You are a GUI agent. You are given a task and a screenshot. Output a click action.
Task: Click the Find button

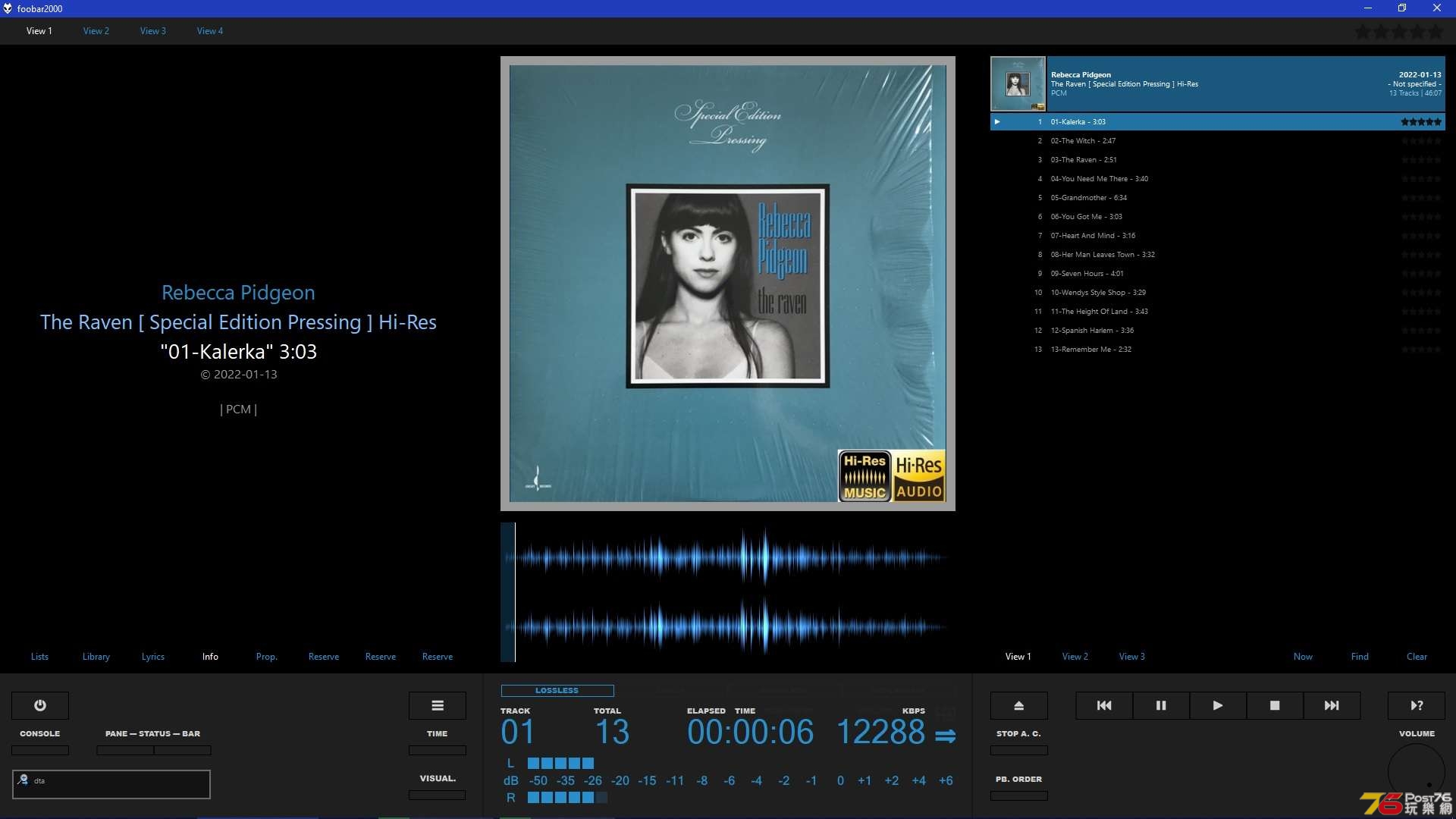point(1360,657)
